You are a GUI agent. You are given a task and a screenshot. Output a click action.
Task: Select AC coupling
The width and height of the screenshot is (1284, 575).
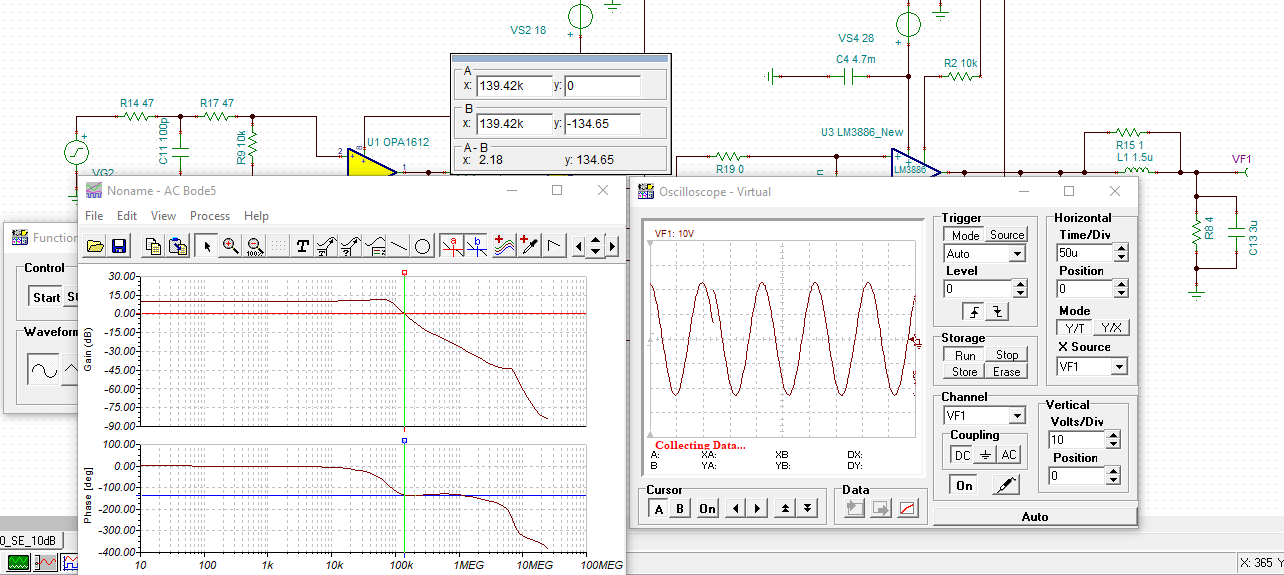point(1009,455)
